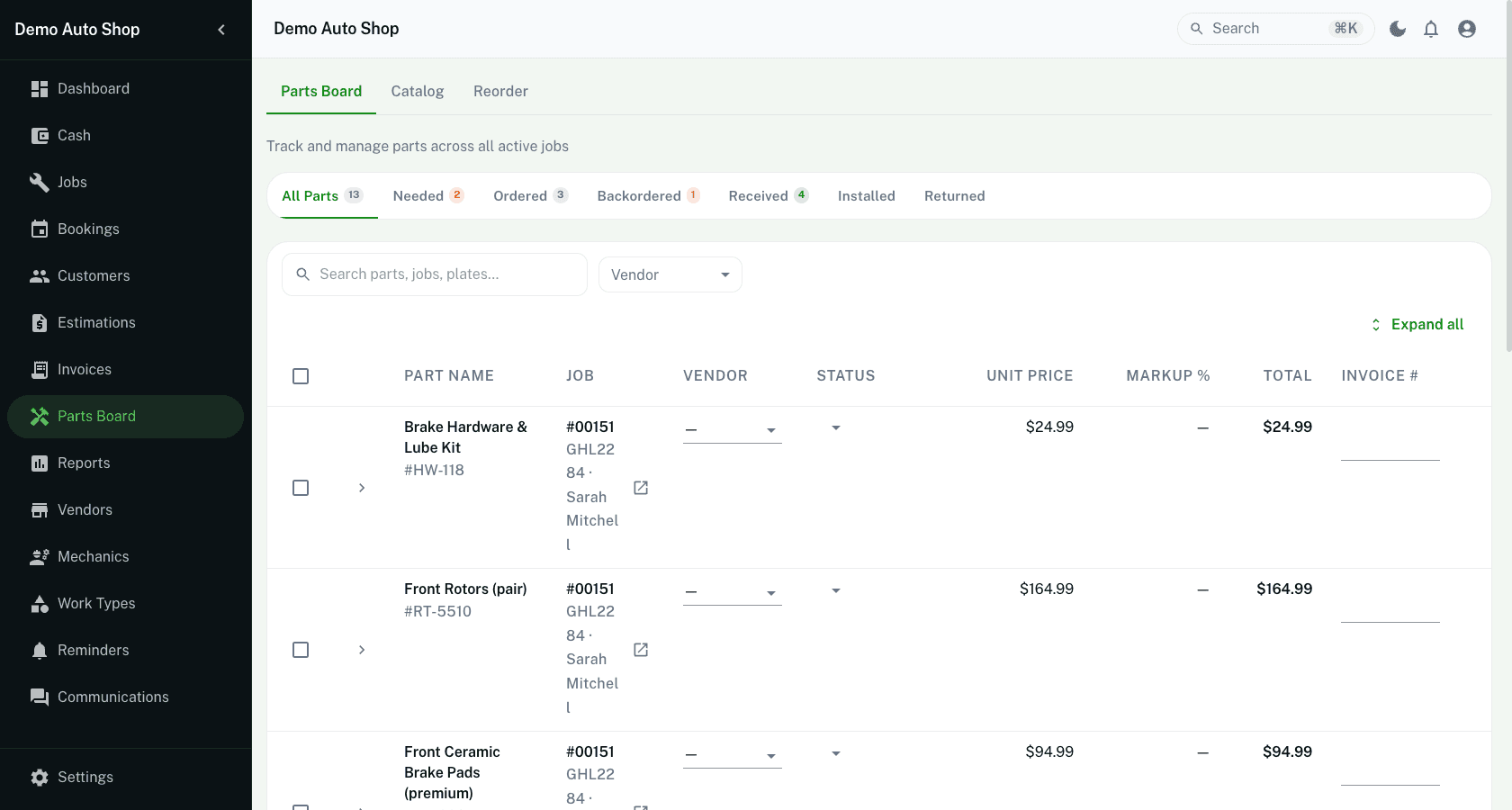Image resolution: width=1512 pixels, height=810 pixels.
Task: Click the Expand all button
Action: tap(1417, 324)
